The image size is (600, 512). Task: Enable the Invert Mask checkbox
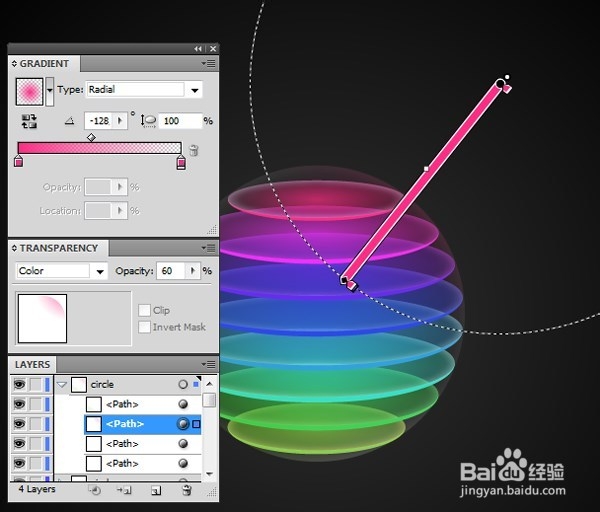[x=144, y=327]
